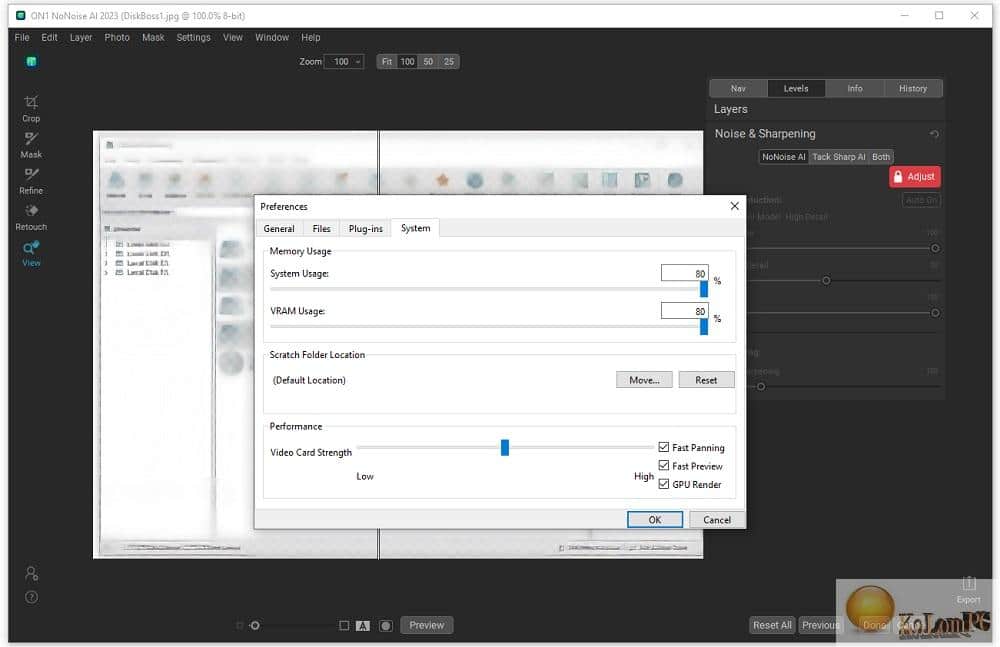Close the Preferences dialog with the X
This screenshot has width=1000, height=647.
click(735, 206)
